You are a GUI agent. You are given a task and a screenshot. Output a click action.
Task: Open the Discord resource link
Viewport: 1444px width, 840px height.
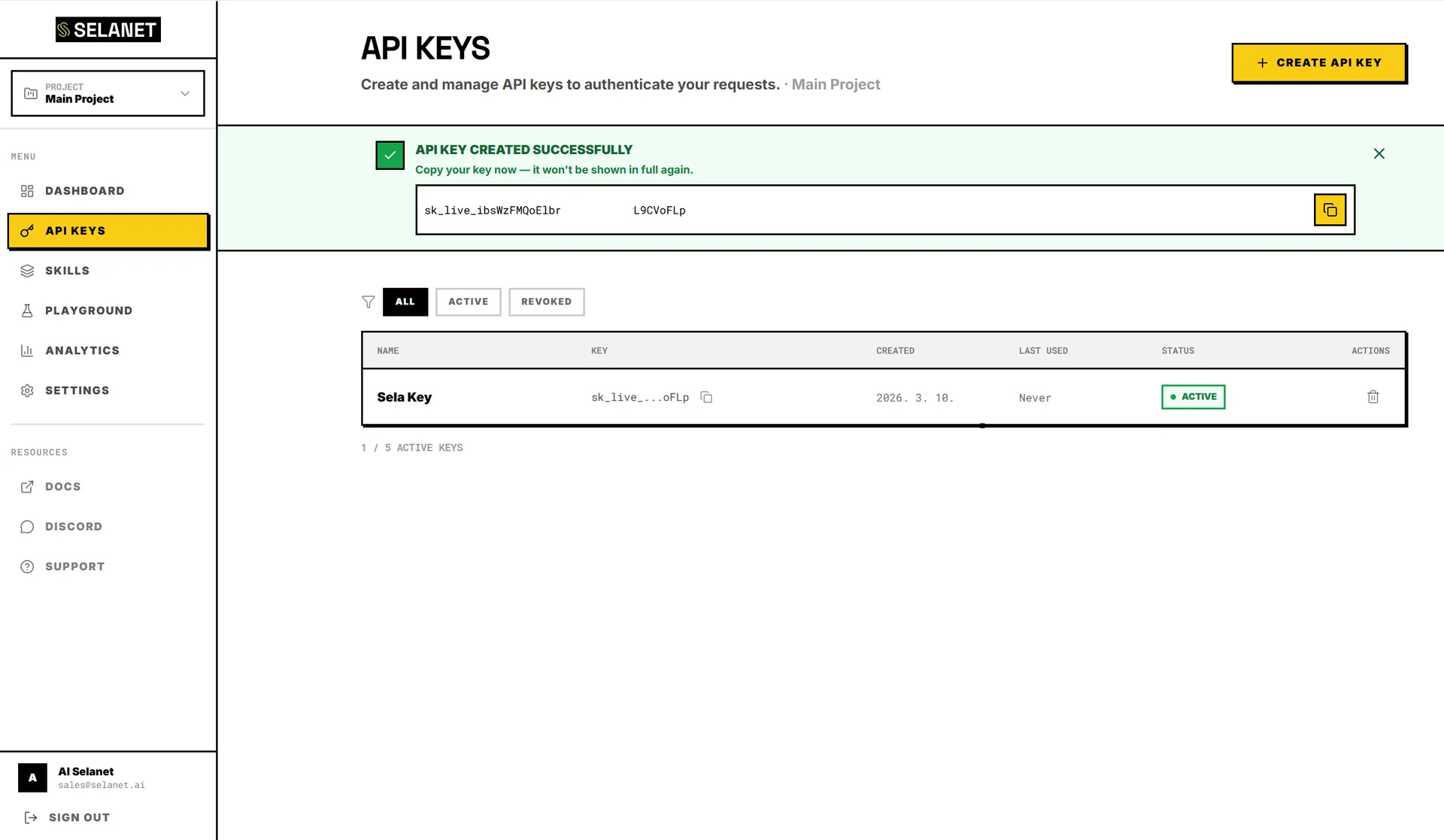[x=73, y=526]
